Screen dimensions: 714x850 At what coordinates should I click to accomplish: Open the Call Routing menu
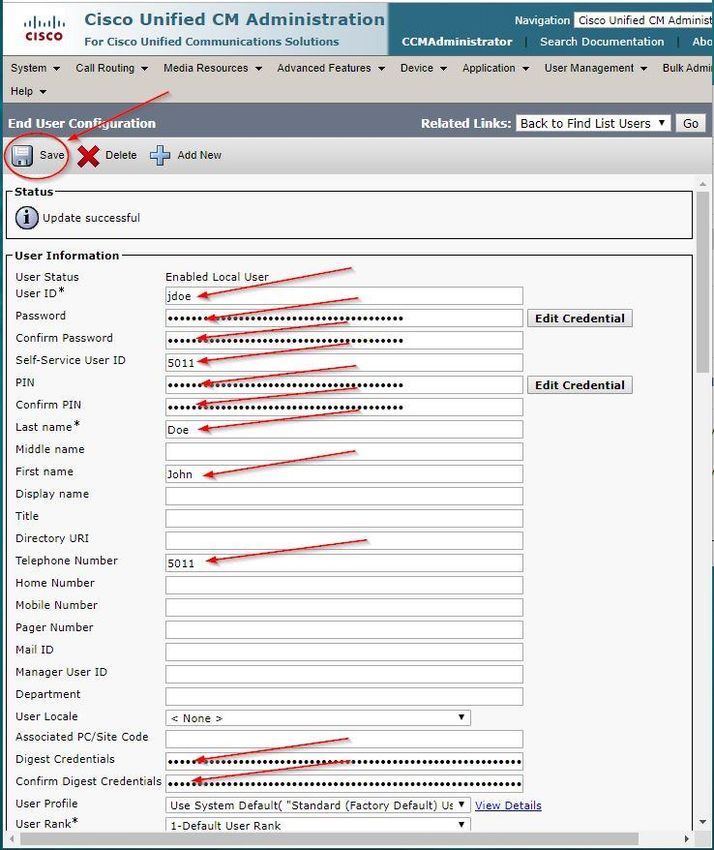112,68
